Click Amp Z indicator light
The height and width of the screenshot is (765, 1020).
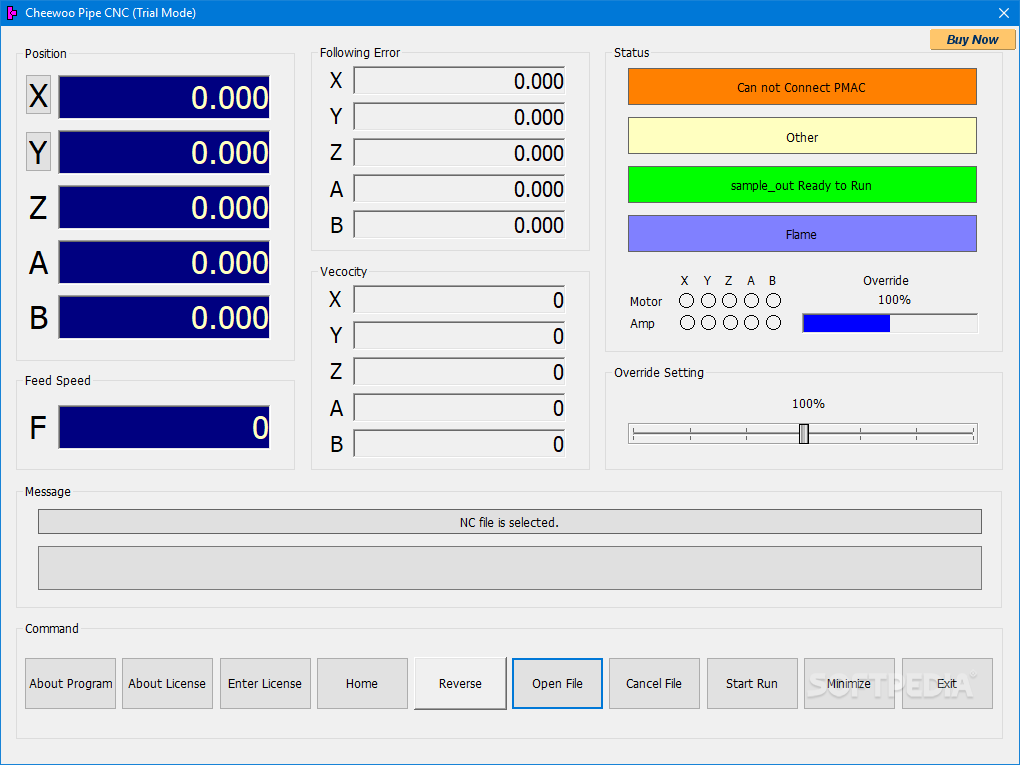click(x=730, y=323)
